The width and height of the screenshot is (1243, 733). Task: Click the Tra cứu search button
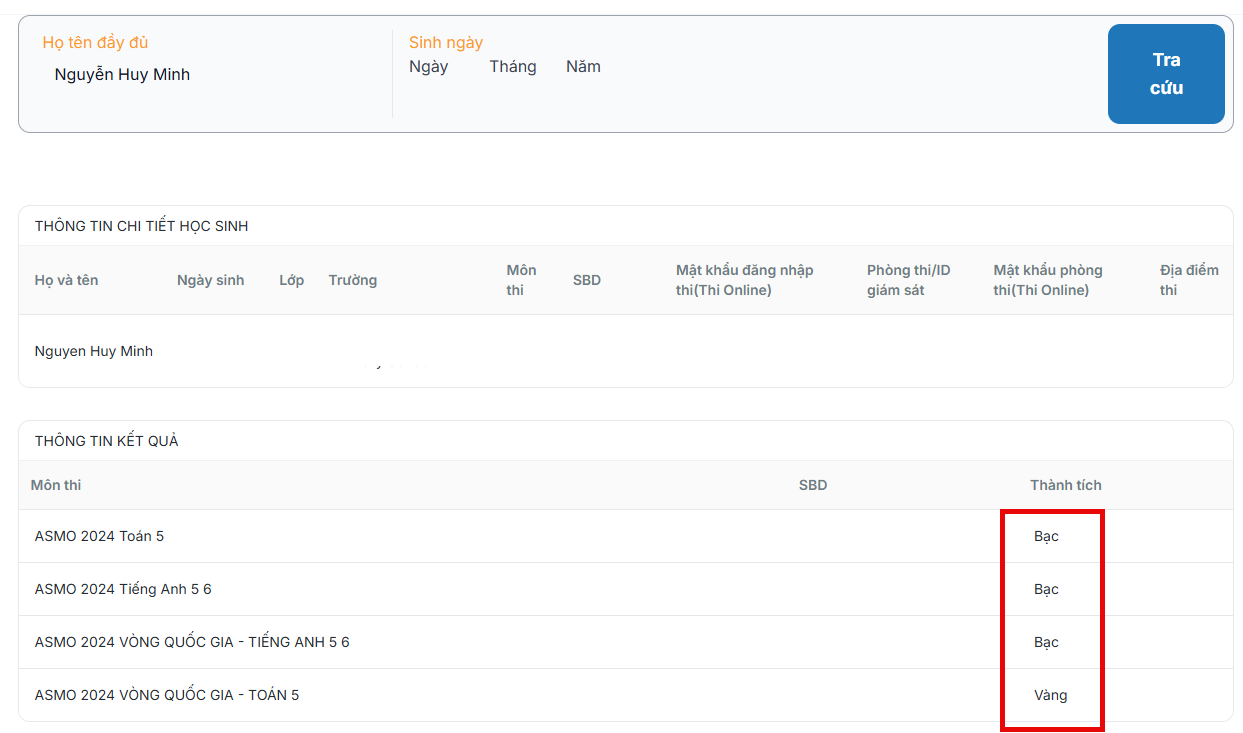[1166, 74]
